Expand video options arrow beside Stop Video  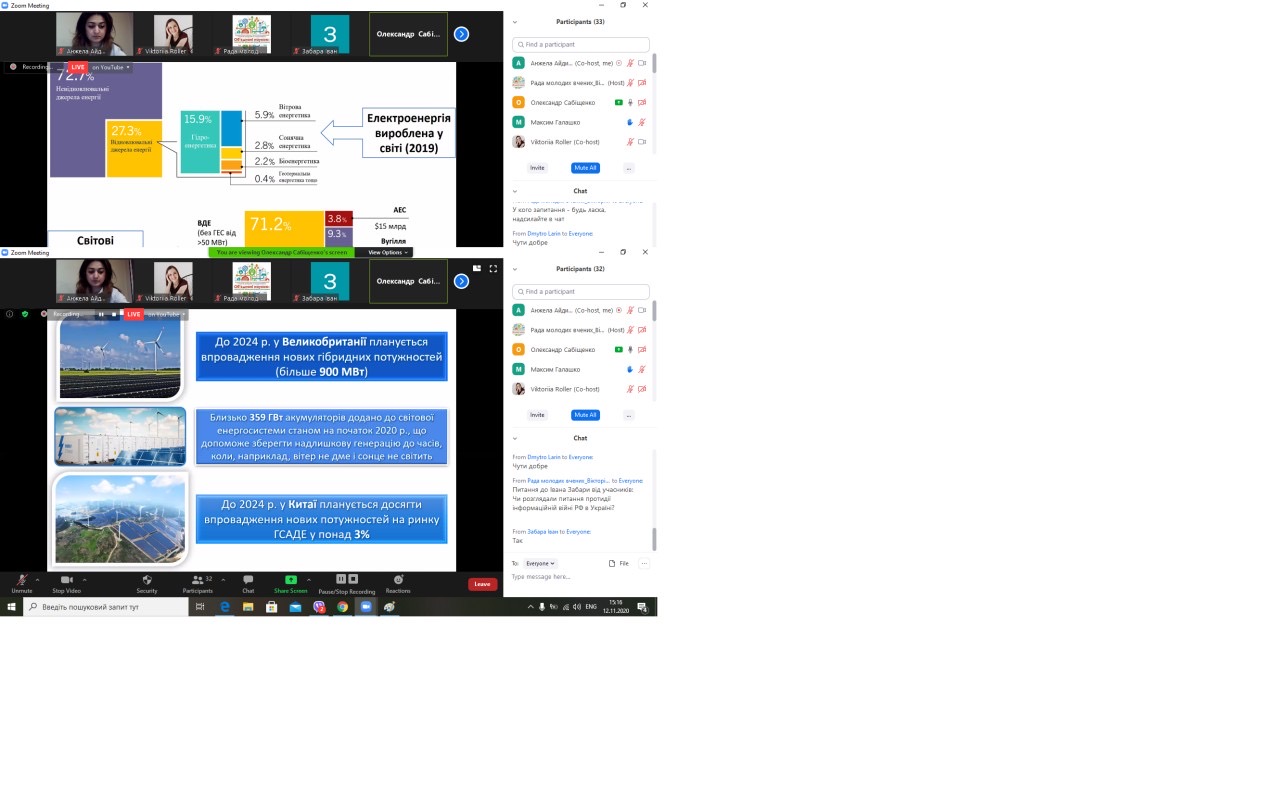pos(84,579)
